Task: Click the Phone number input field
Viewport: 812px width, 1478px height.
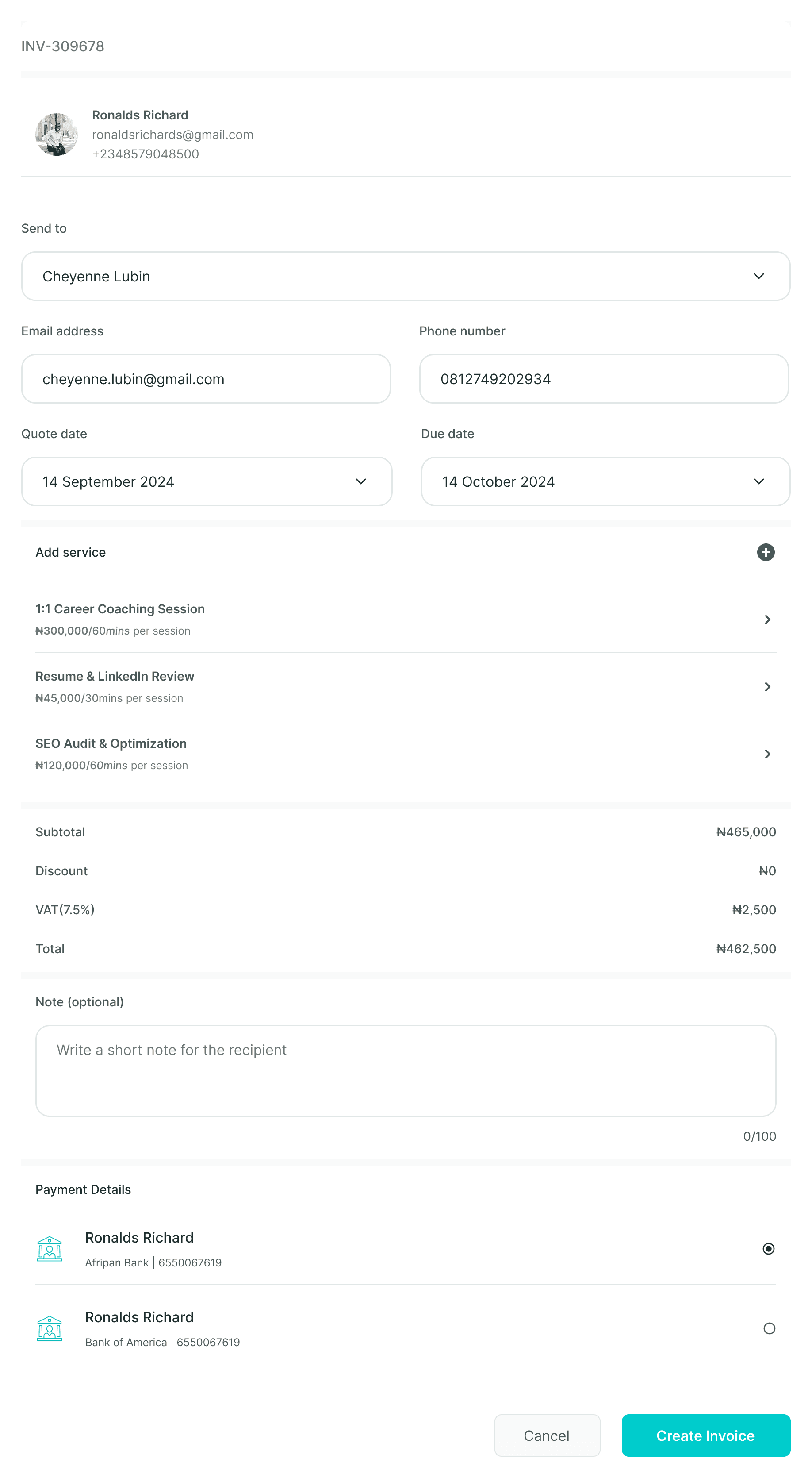Action: pyautogui.click(x=604, y=379)
